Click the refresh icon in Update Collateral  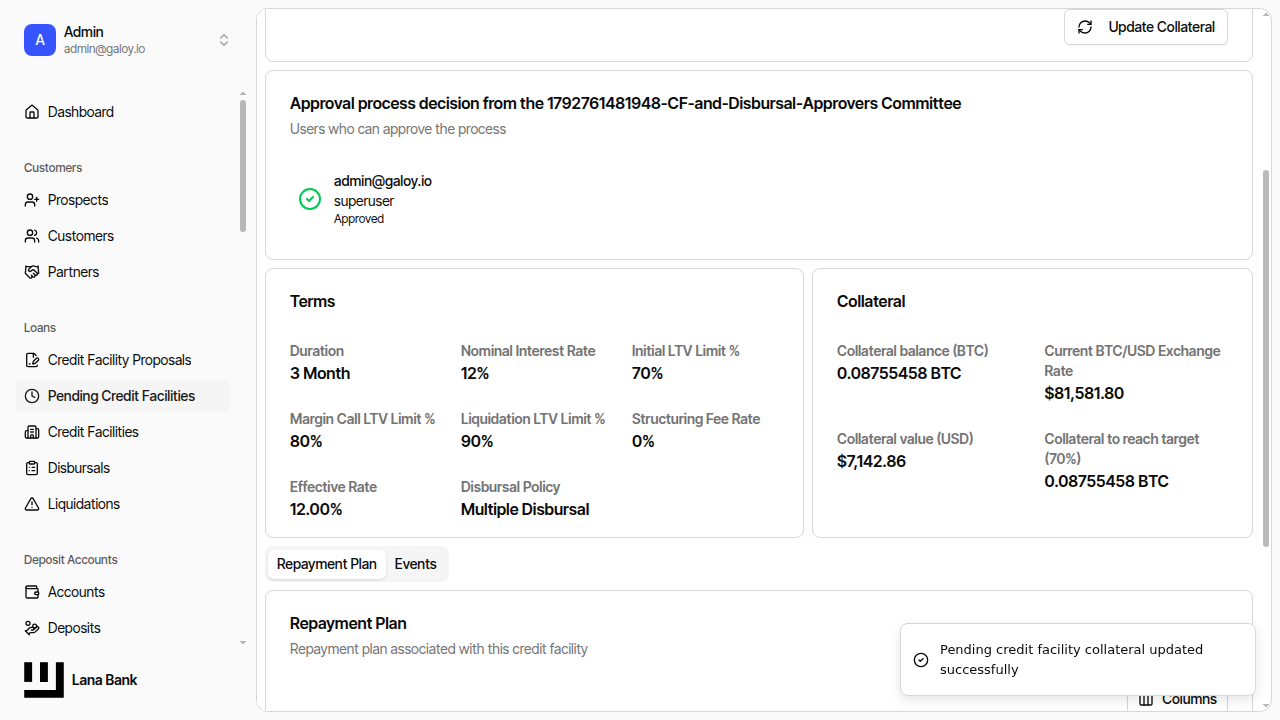pyautogui.click(x=1085, y=27)
